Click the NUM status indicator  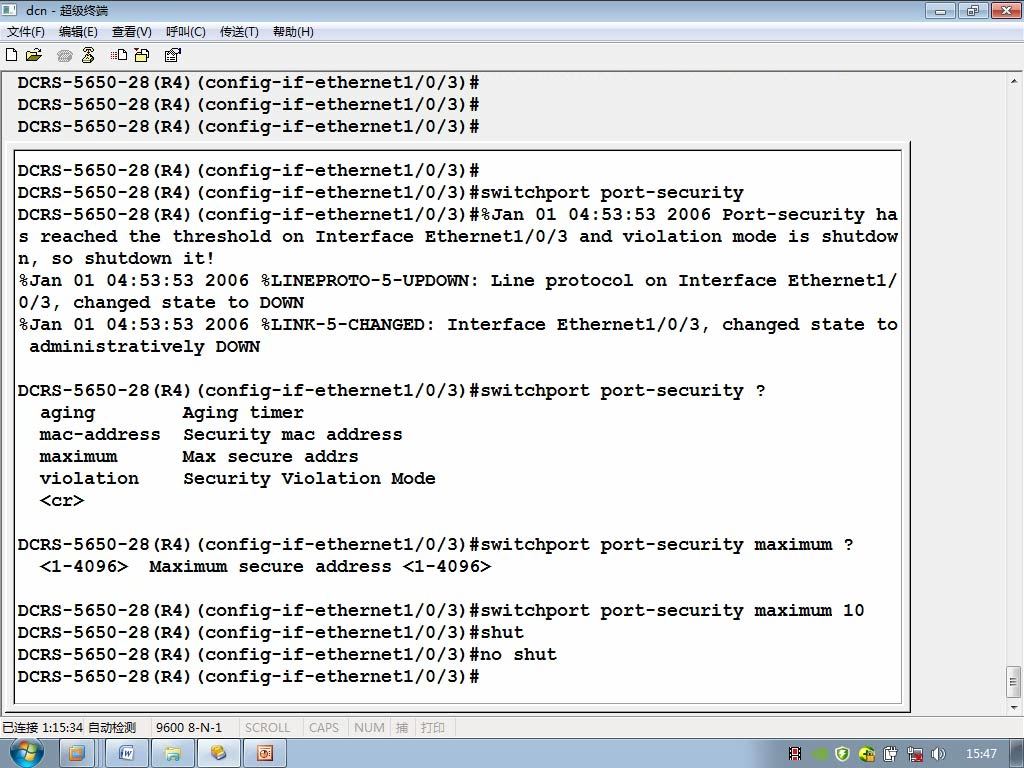369,727
